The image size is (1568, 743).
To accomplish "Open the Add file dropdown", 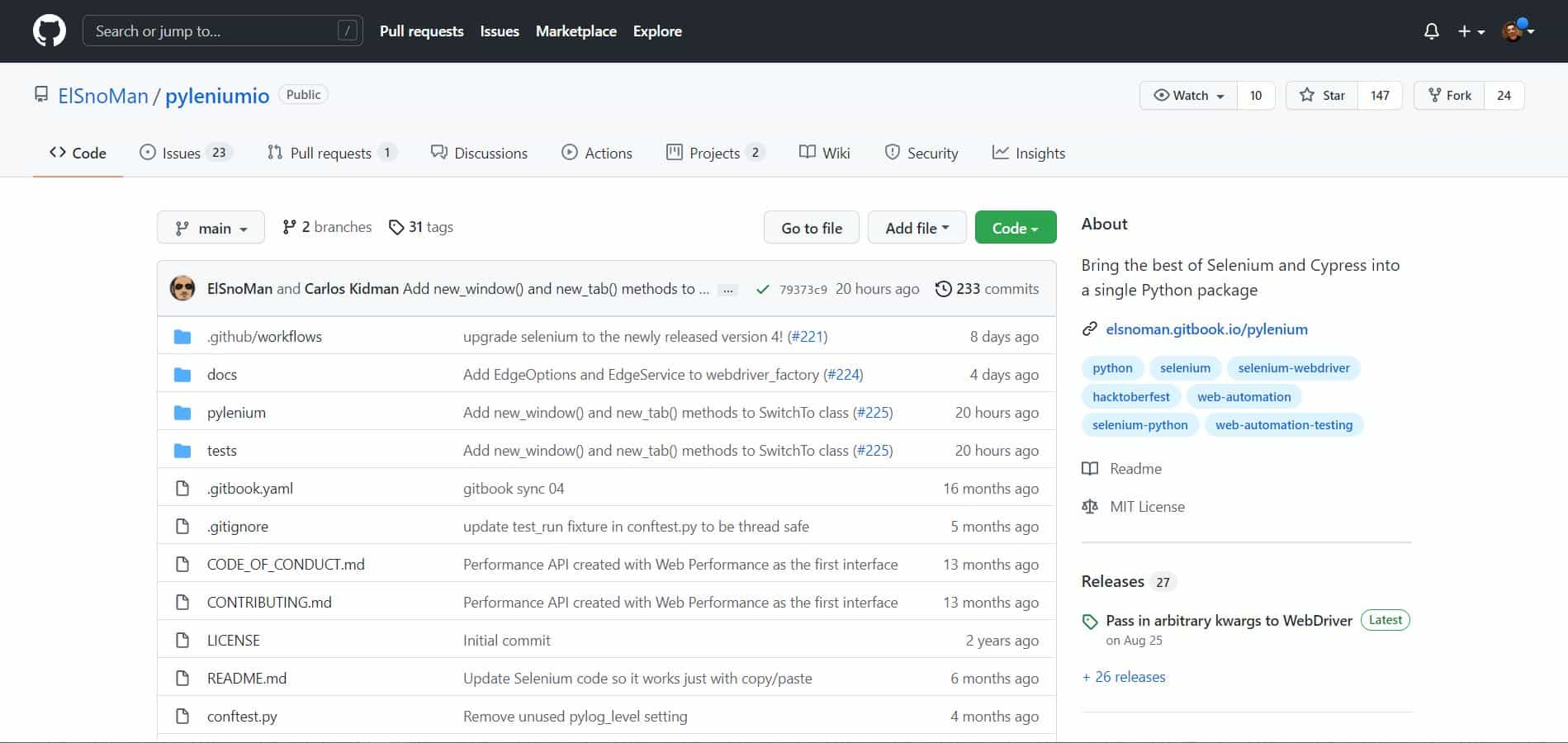I will coord(917,228).
